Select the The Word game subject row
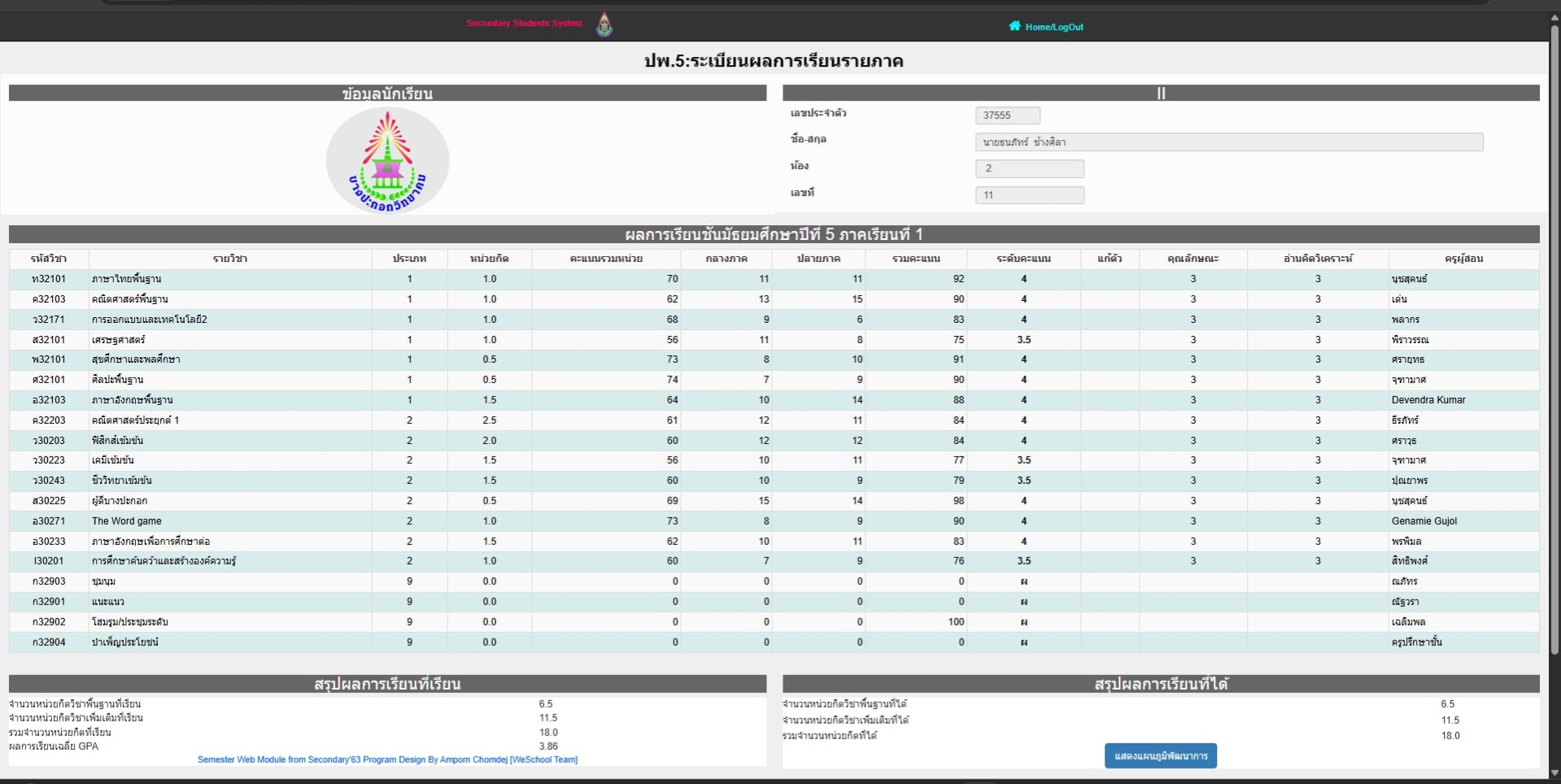 (127, 521)
